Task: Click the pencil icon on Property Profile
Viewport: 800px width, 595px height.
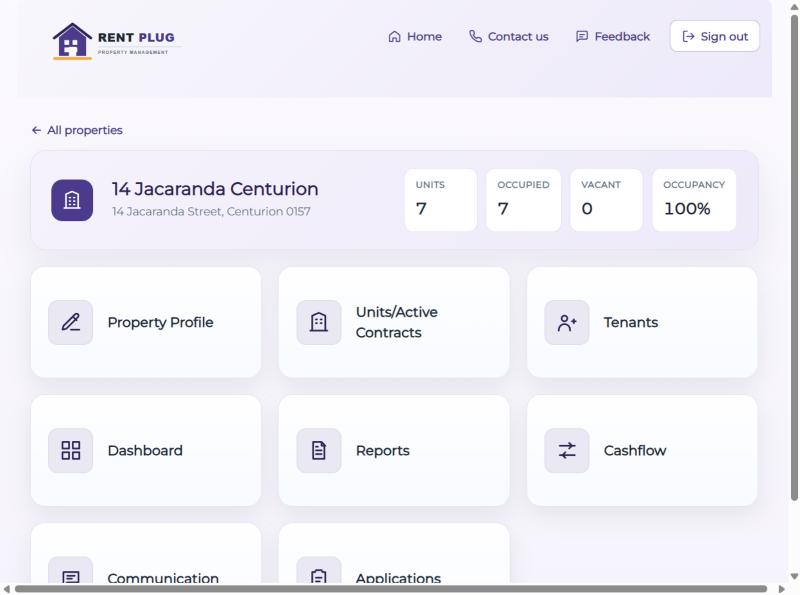Action: tap(70, 323)
